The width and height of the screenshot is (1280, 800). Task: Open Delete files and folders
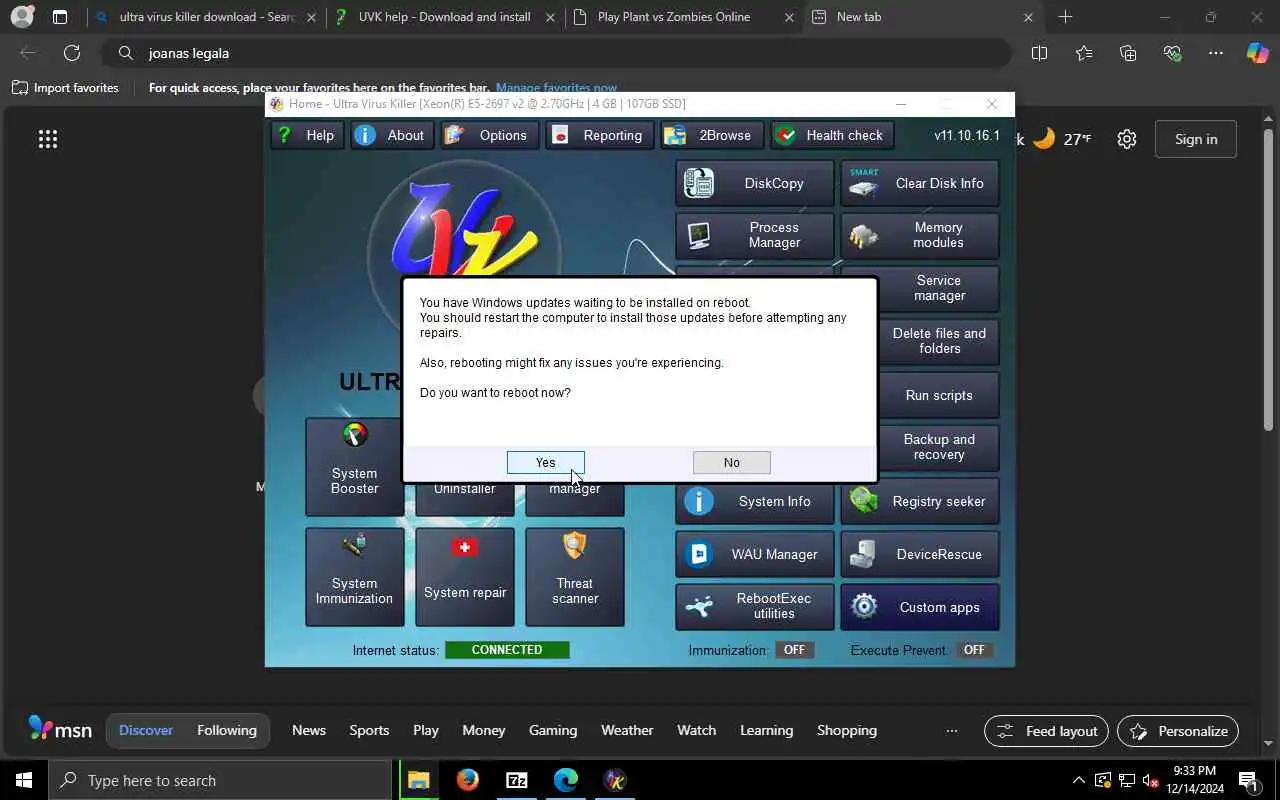[937, 341]
